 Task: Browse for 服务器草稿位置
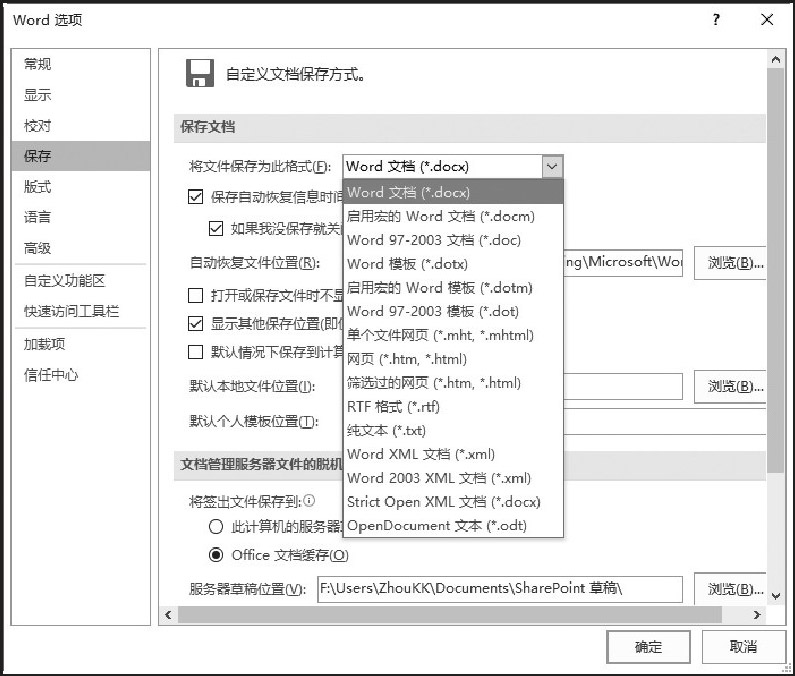point(731,588)
